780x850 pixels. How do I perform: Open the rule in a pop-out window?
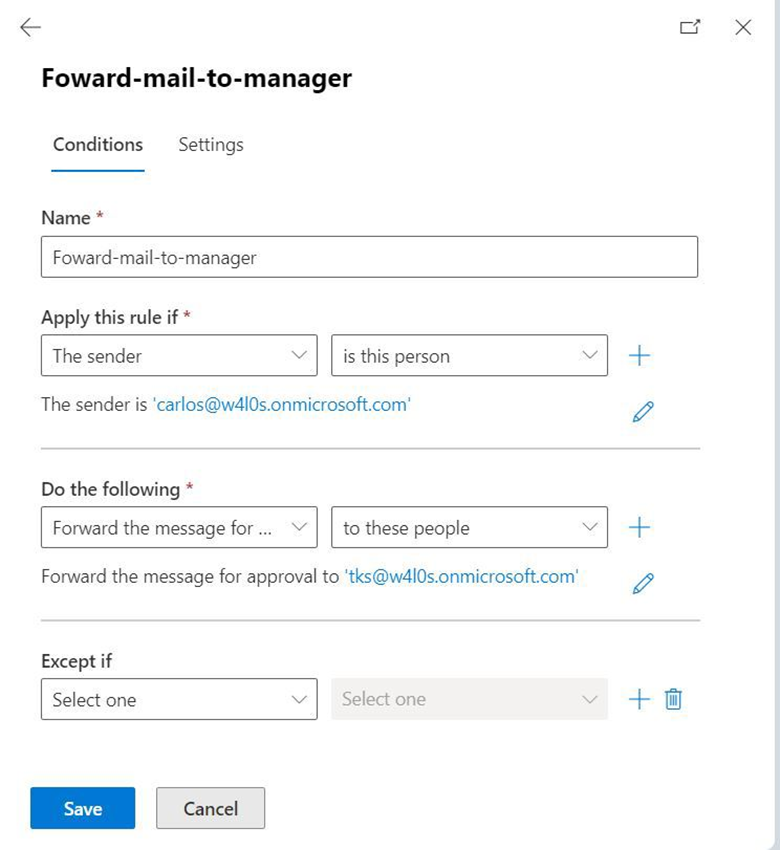tap(690, 28)
